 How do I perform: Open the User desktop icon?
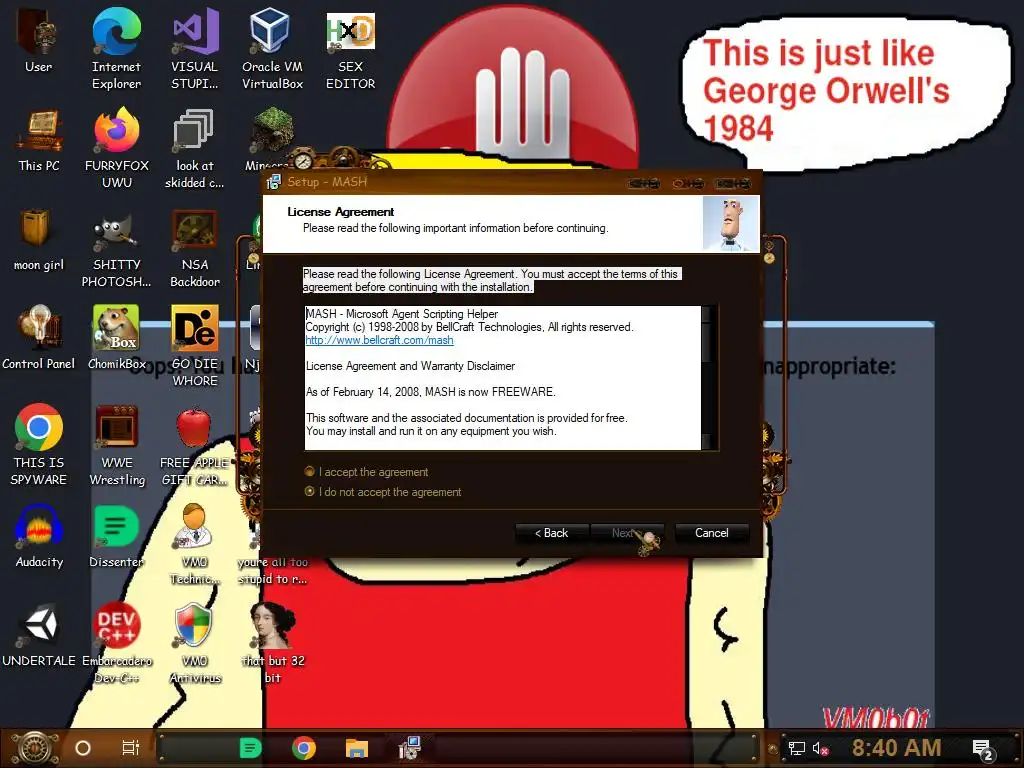[39, 40]
